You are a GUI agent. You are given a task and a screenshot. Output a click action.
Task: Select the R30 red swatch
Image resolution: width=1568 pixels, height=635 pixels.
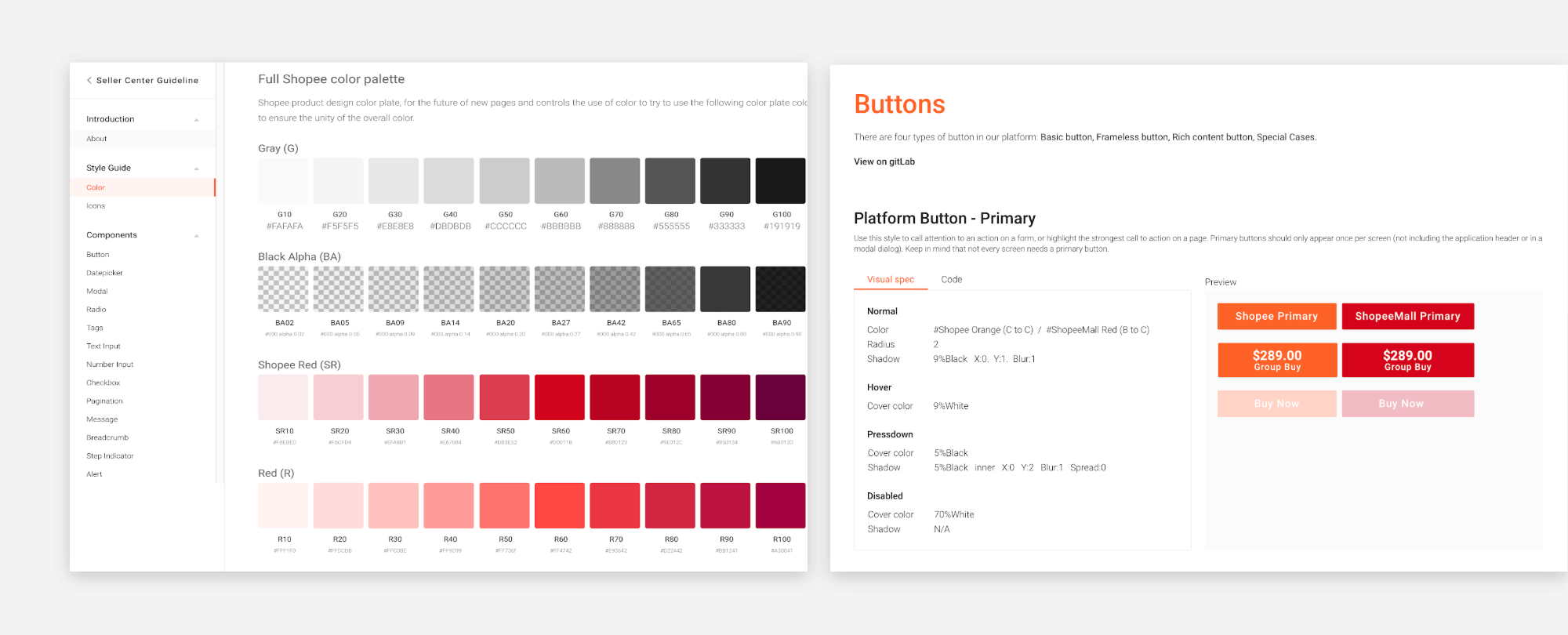[x=394, y=506]
